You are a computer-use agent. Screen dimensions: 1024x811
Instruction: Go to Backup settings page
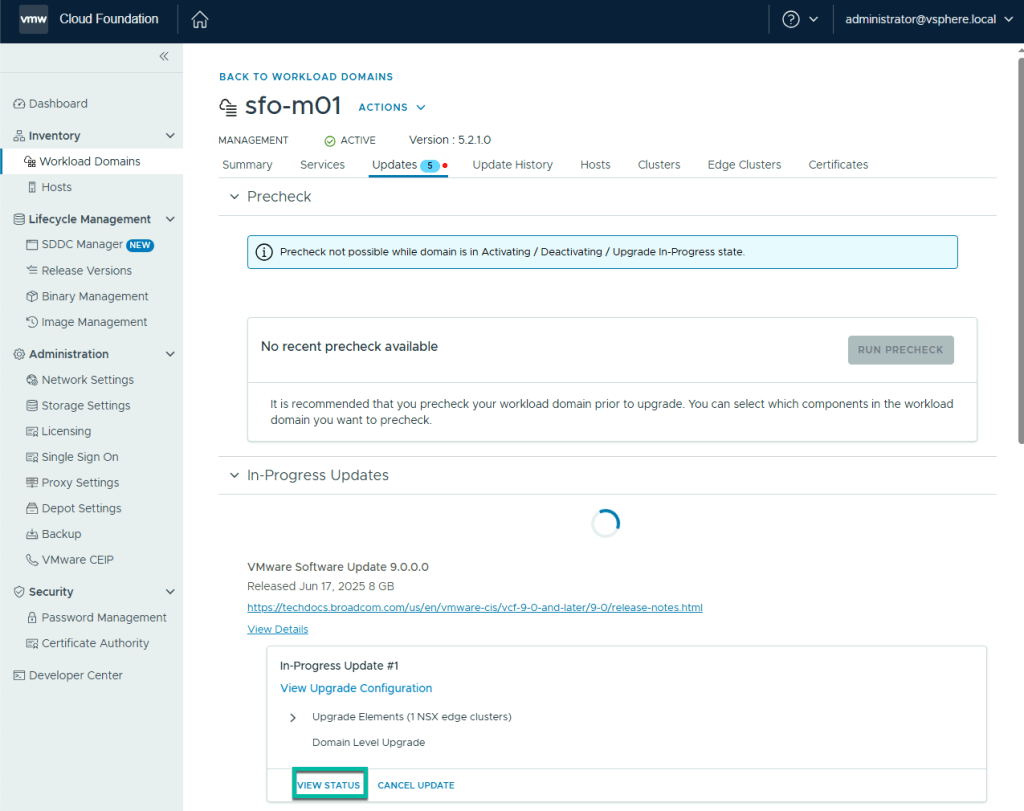(x=61, y=534)
